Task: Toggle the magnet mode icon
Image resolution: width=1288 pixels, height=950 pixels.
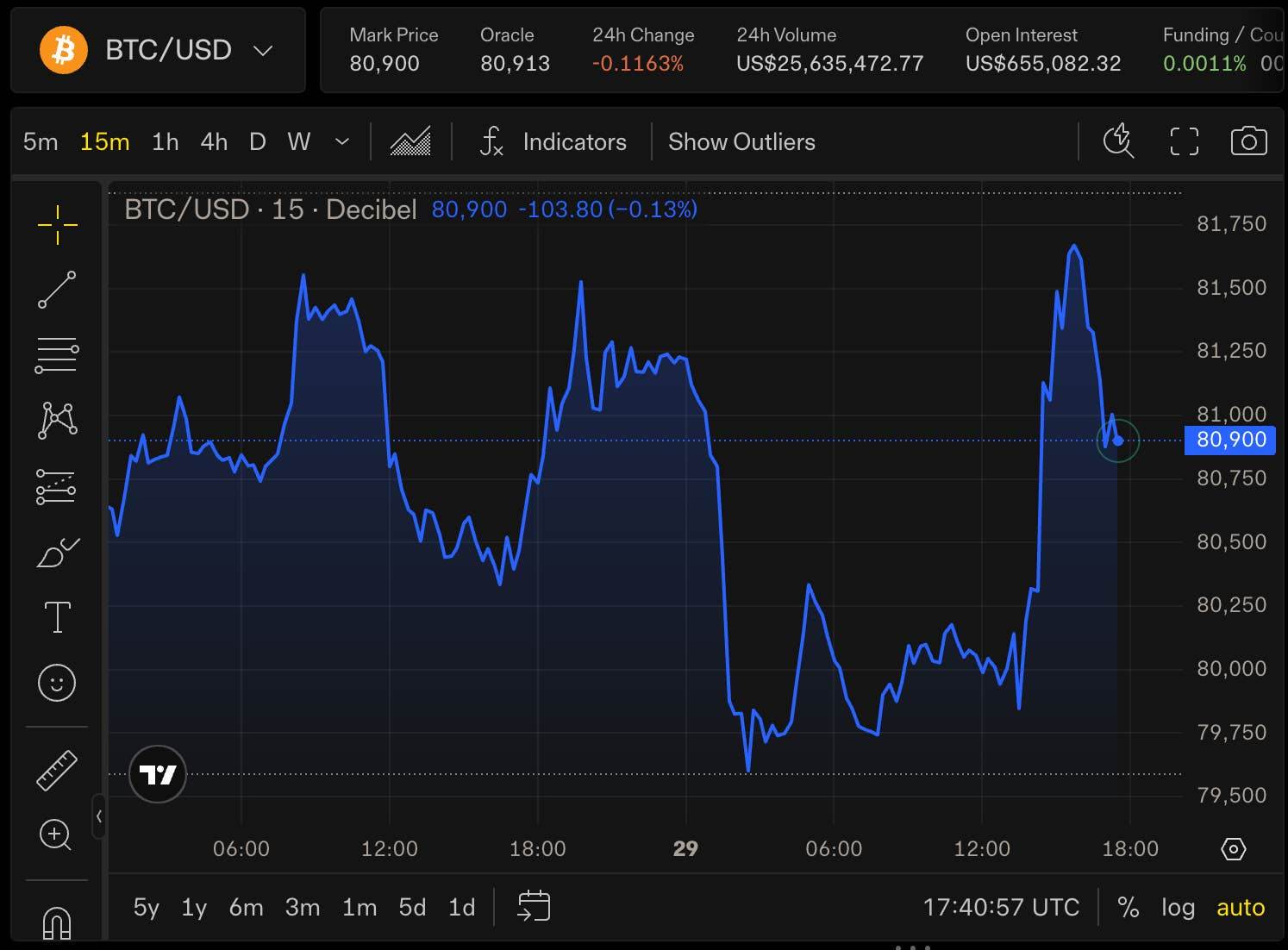Action: coord(57,922)
